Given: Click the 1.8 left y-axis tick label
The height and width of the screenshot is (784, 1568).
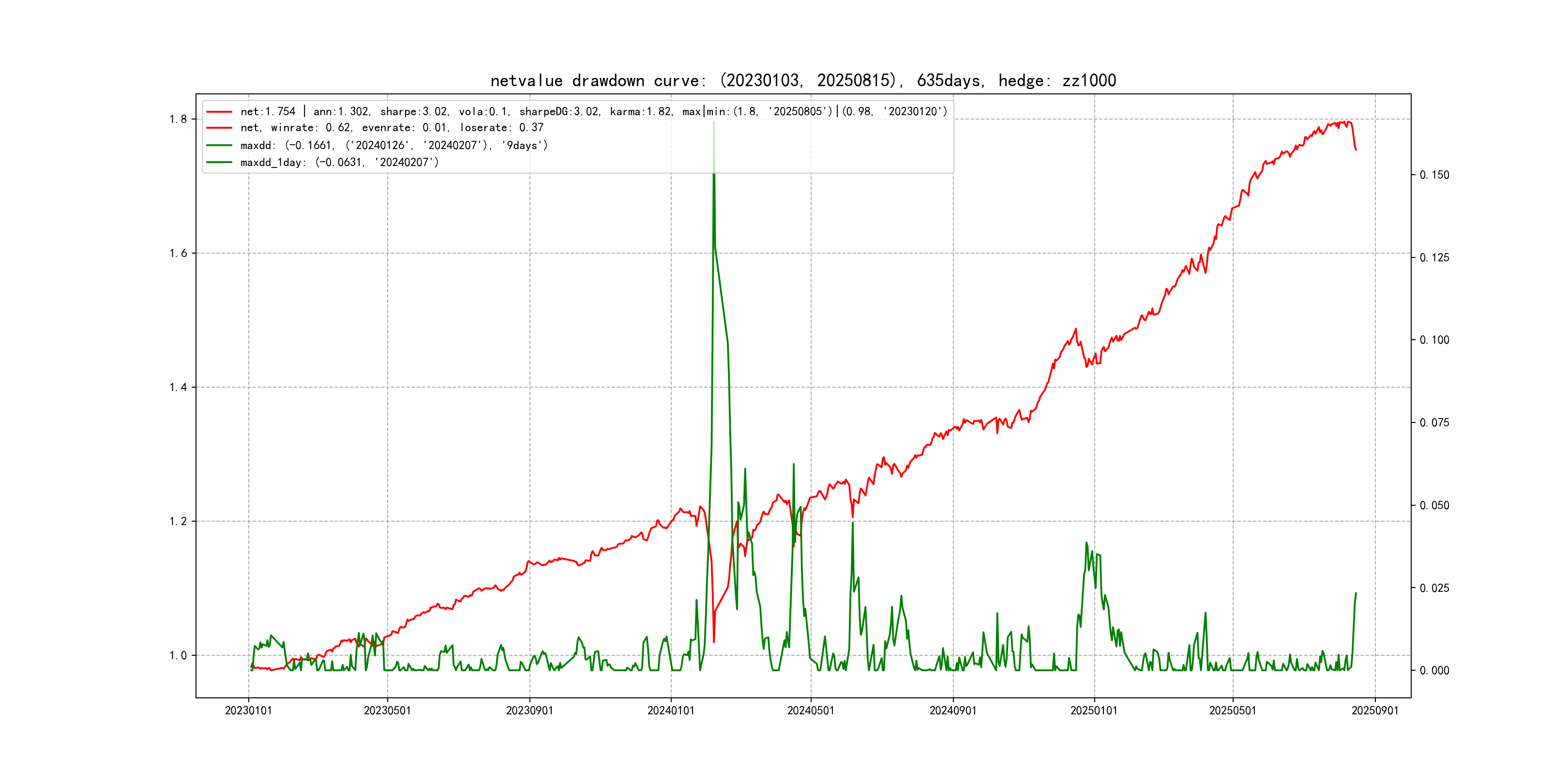Looking at the screenshot, I should click(178, 120).
